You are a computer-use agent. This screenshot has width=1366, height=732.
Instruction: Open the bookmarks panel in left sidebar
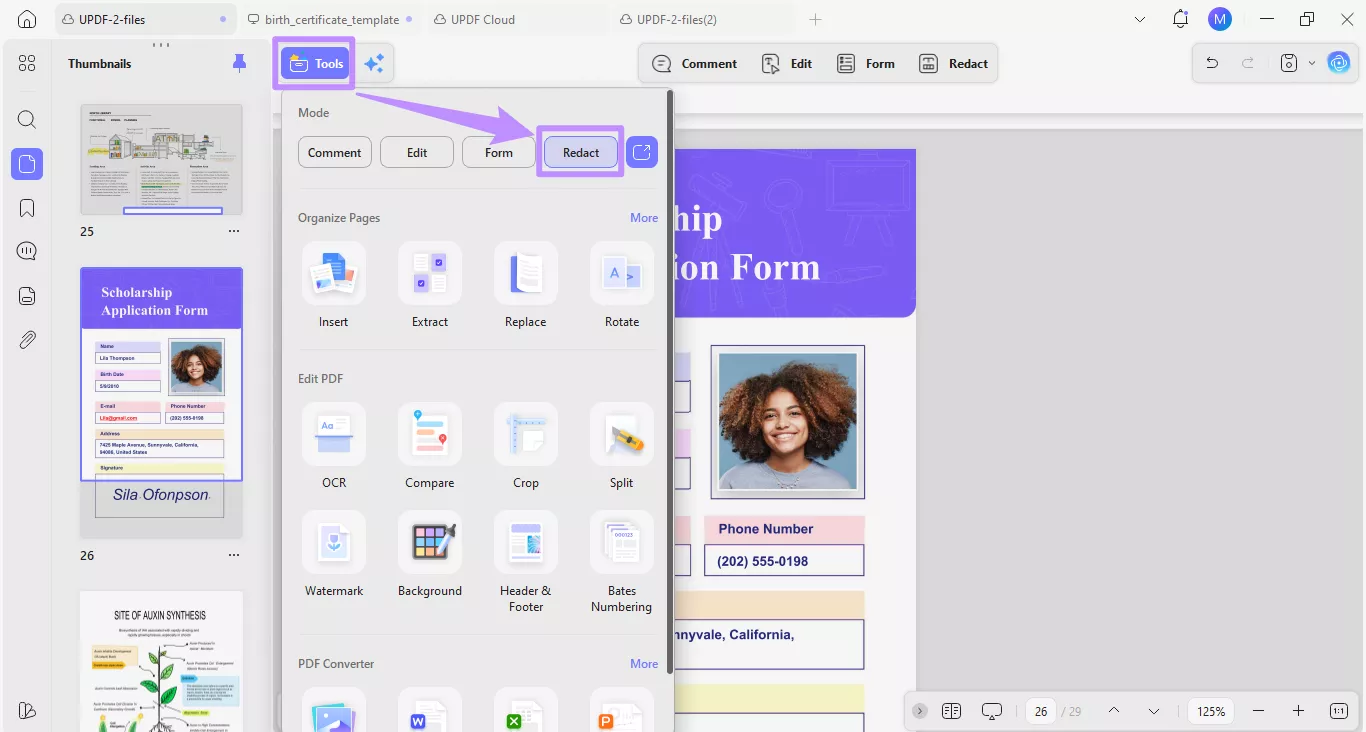(x=27, y=208)
